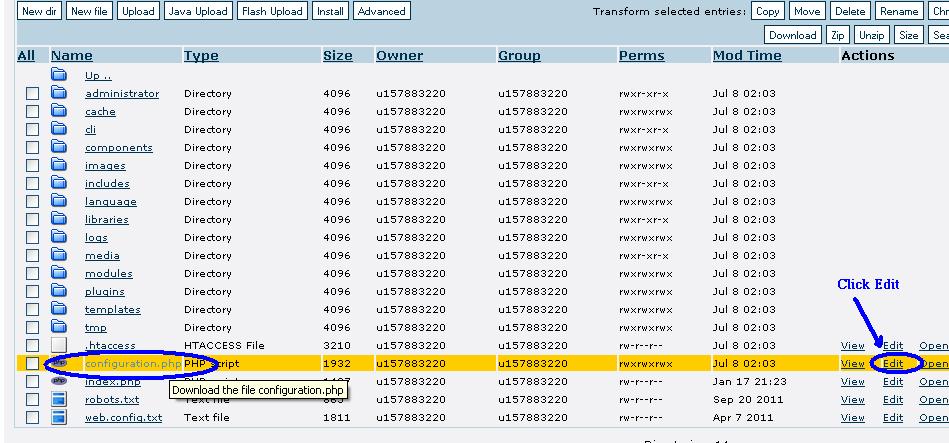The height and width of the screenshot is (443, 949).
Task: Click the images folder icon
Action: pos(59,165)
